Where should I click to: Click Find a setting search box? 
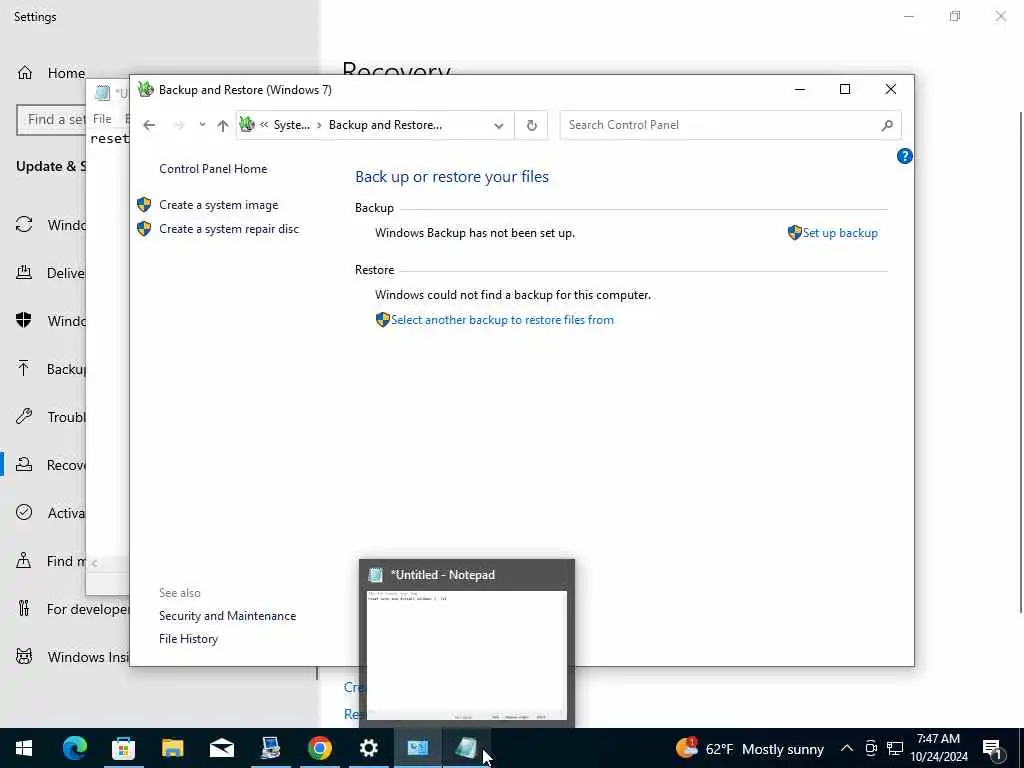pyautogui.click(x=52, y=120)
